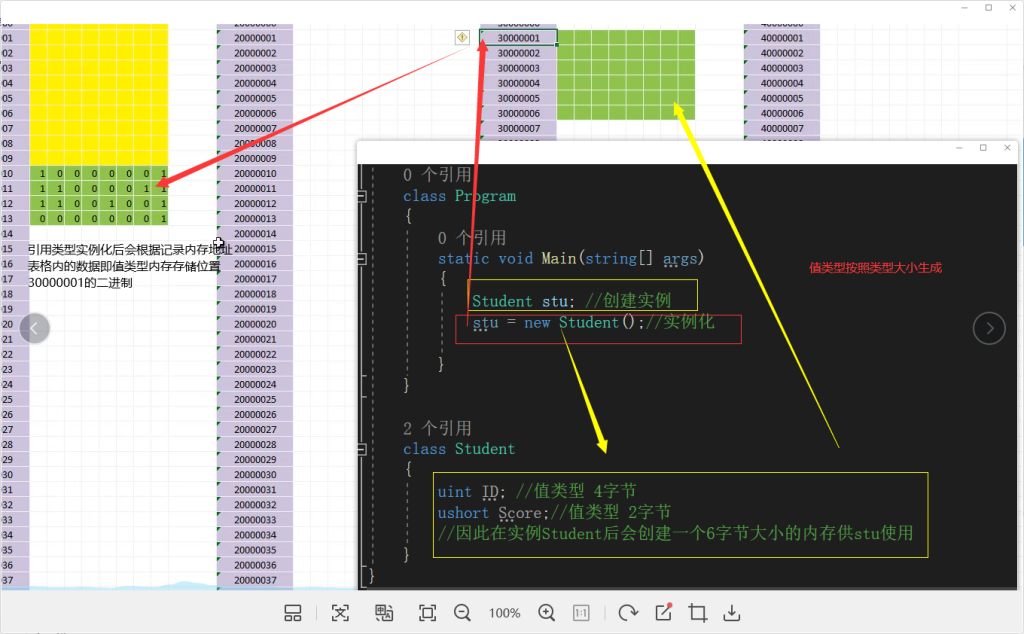
Task: Open the edit/annotate image tool
Action: point(664,612)
